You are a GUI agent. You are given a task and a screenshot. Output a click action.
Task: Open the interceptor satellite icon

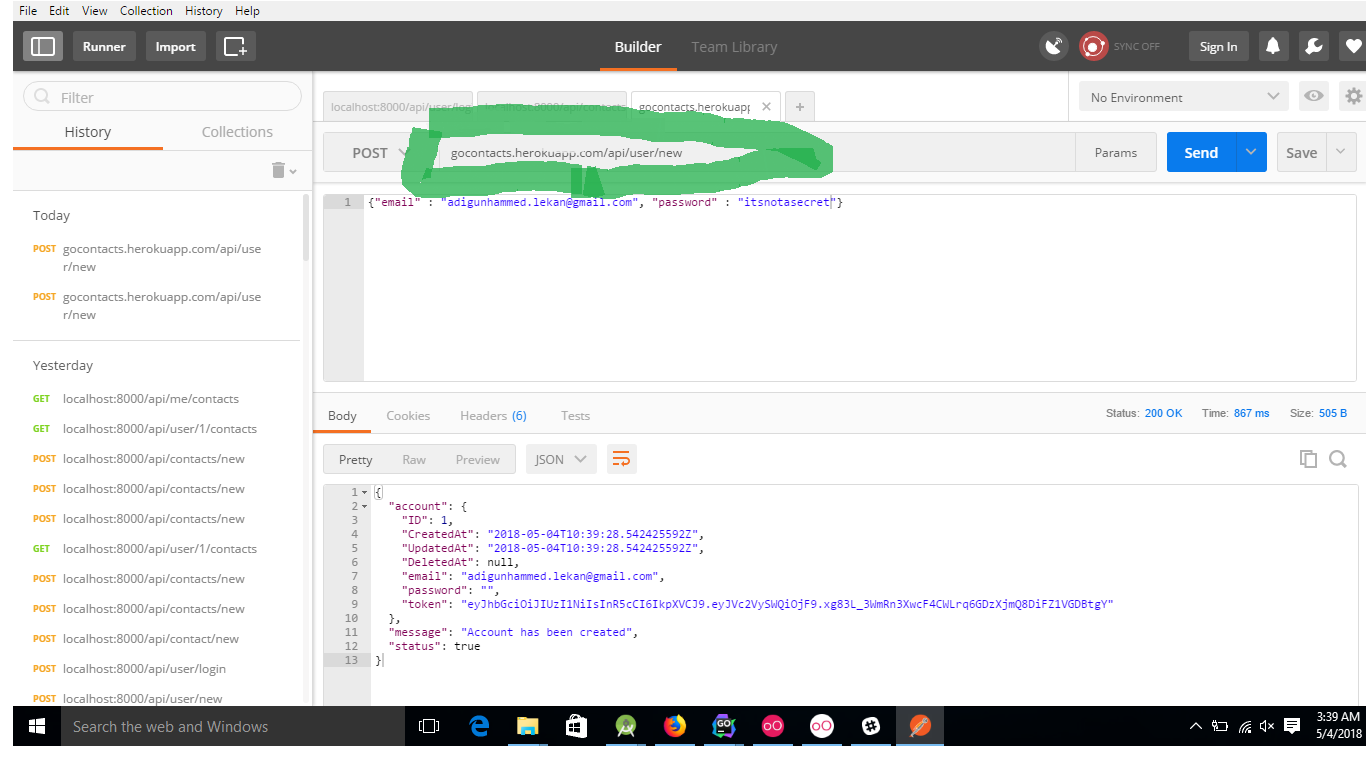(1054, 46)
